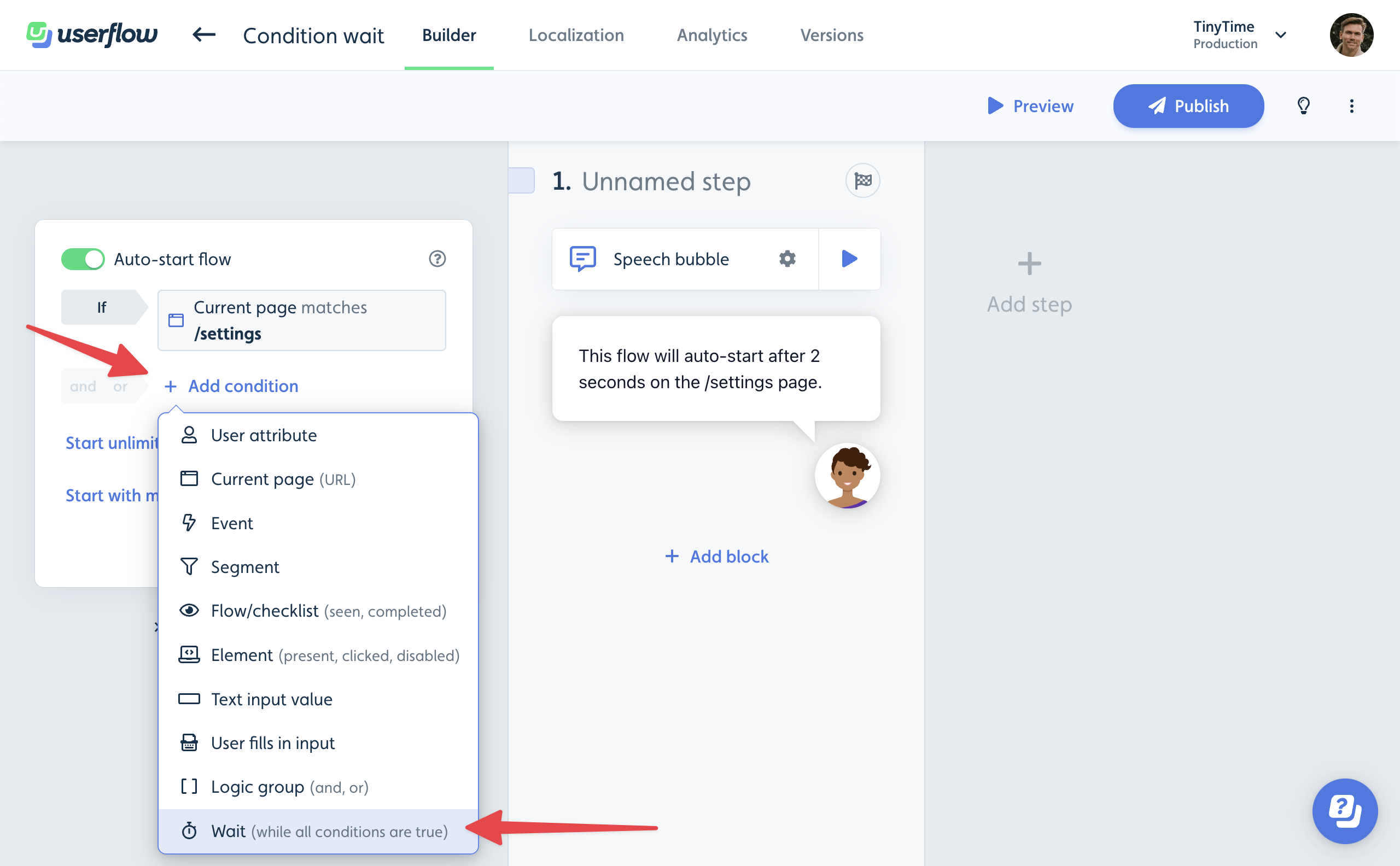Choose Logic group condition
Image resolution: width=1400 pixels, height=866 pixels.
coord(318,787)
